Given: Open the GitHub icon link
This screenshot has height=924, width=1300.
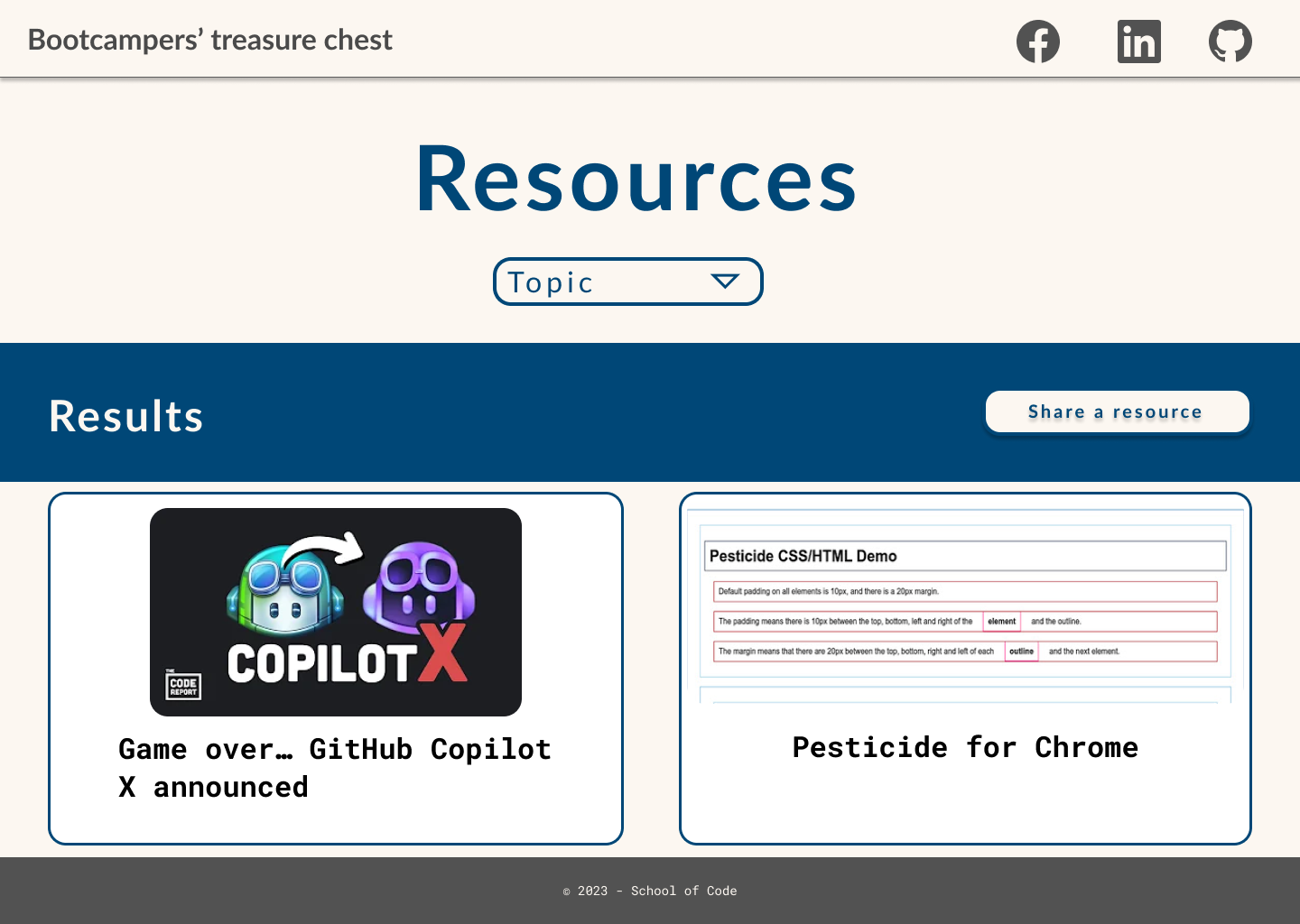Looking at the screenshot, I should tap(1230, 42).
